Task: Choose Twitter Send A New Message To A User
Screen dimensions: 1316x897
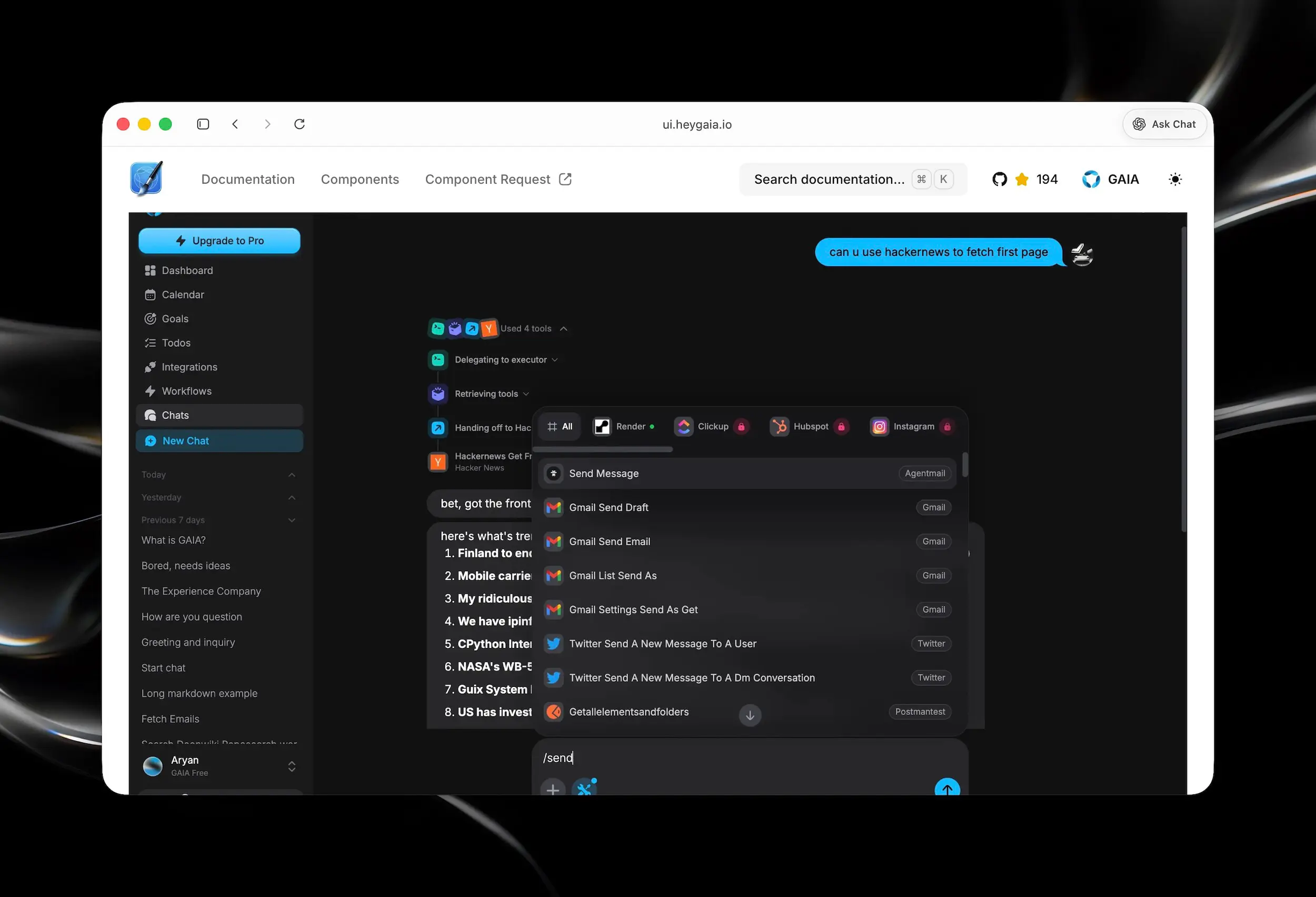Action: 747,643
